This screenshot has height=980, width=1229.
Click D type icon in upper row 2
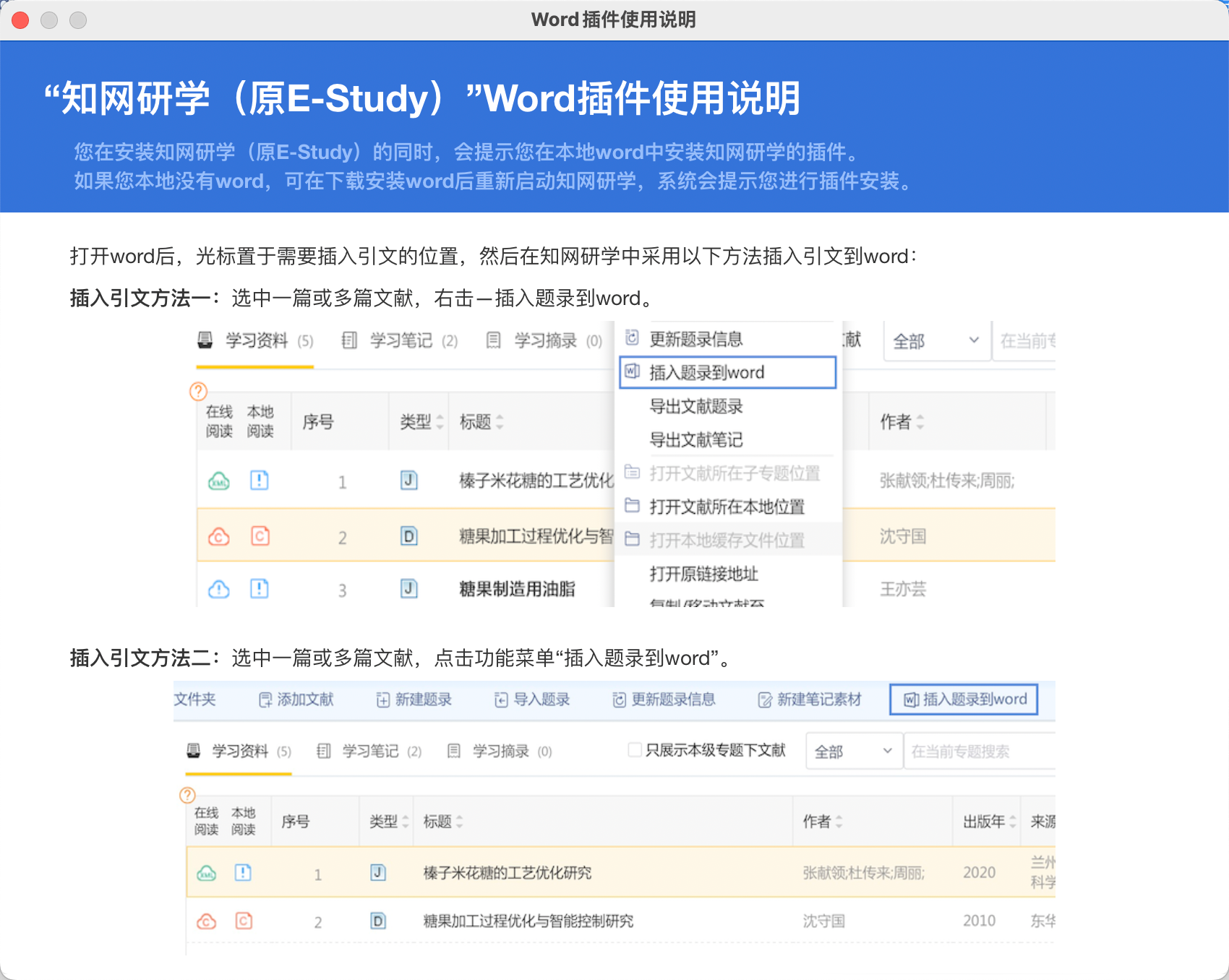tap(409, 536)
